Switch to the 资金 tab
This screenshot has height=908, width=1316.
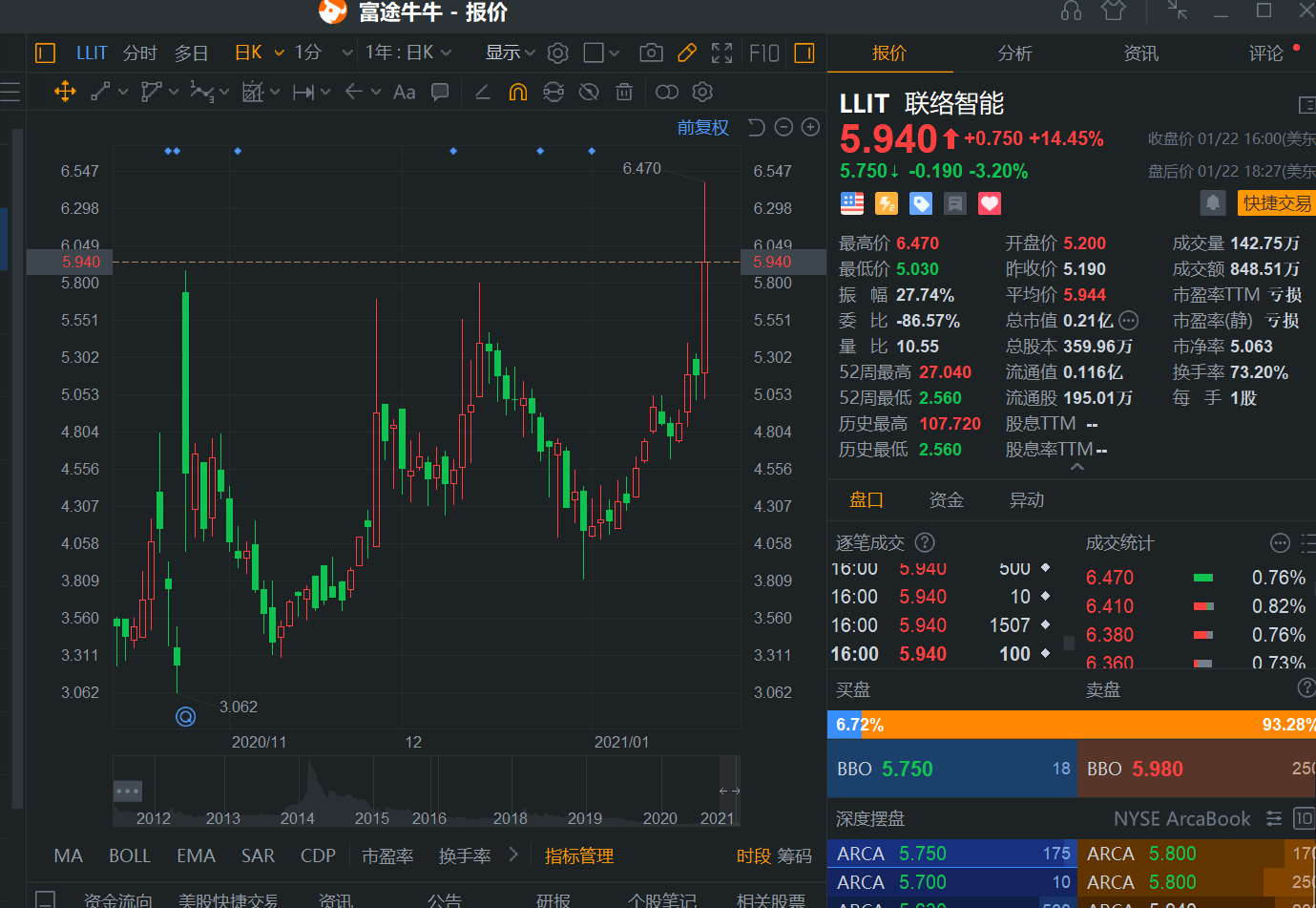947,499
